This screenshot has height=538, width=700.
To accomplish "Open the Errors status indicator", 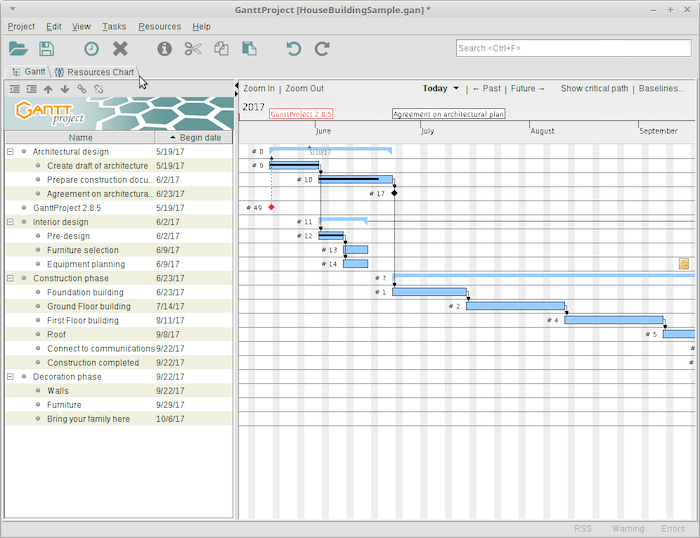I will click(x=673, y=529).
